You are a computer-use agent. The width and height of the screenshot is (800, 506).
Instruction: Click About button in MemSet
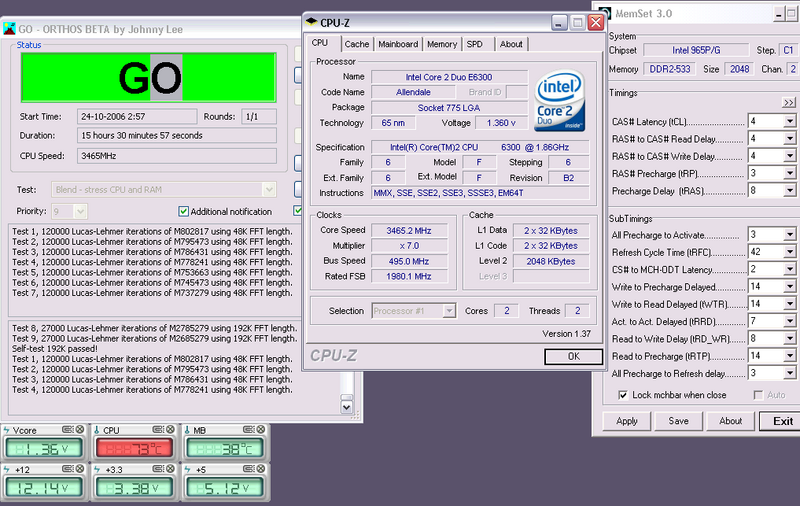(x=731, y=421)
